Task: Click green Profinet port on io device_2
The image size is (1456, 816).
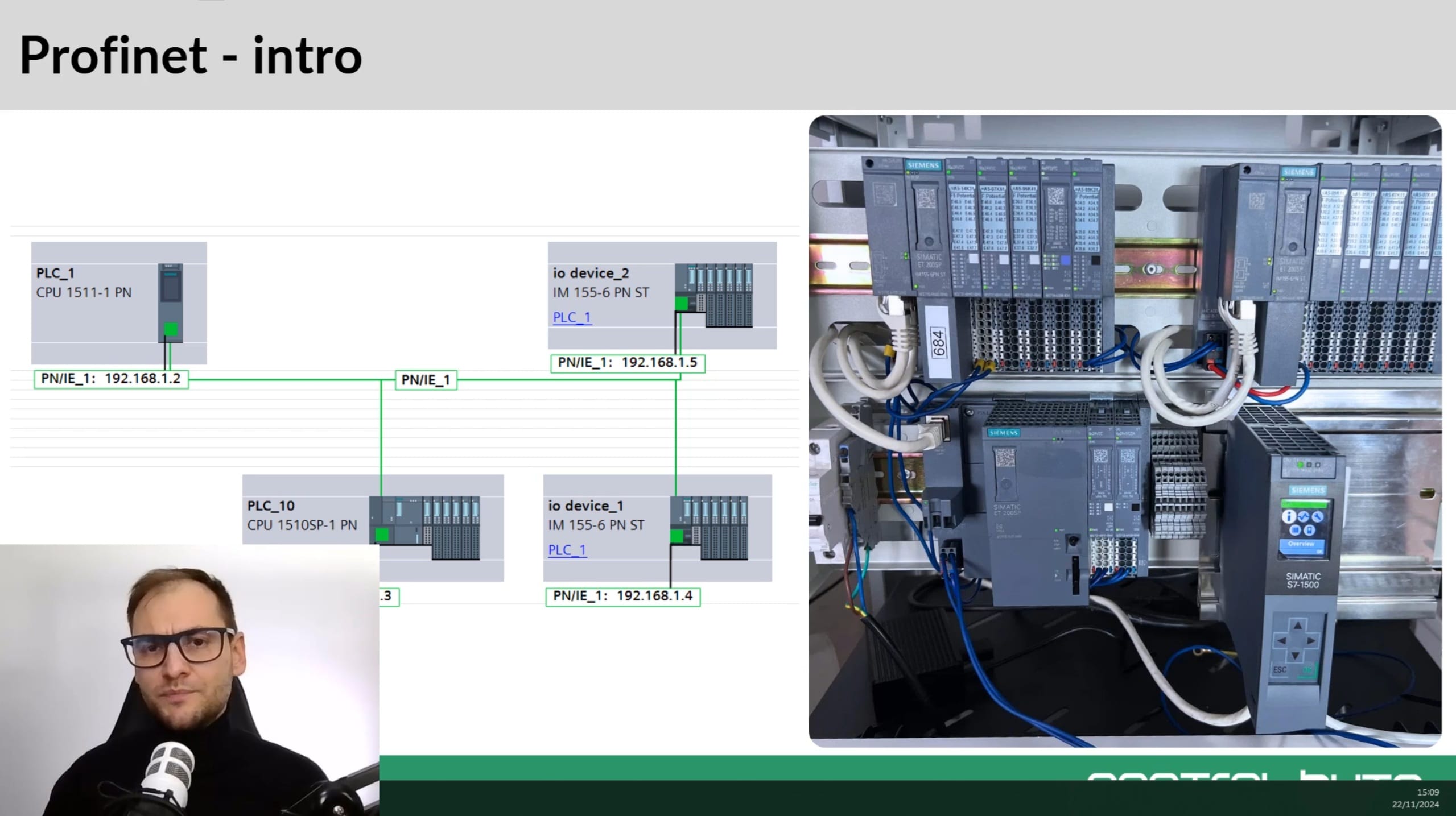Action: click(681, 304)
